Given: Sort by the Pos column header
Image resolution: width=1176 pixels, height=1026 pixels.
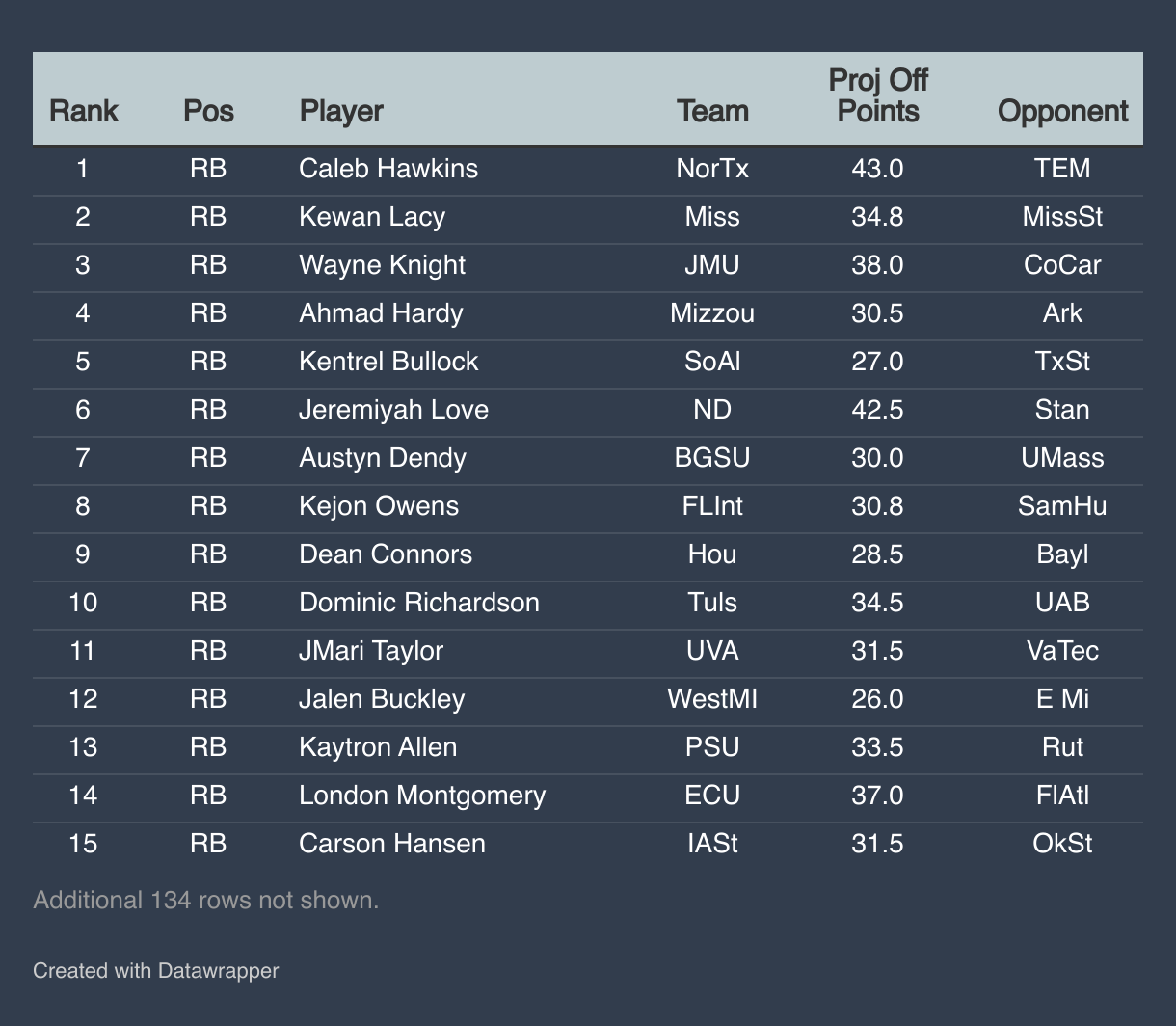Looking at the screenshot, I should (x=208, y=111).
